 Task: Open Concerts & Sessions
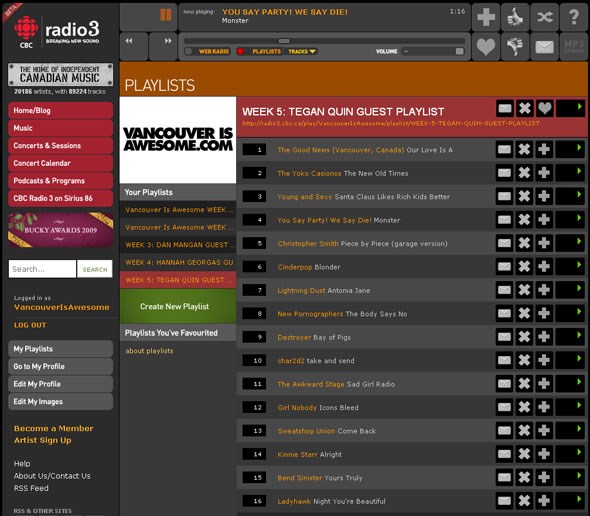[61, 146]
